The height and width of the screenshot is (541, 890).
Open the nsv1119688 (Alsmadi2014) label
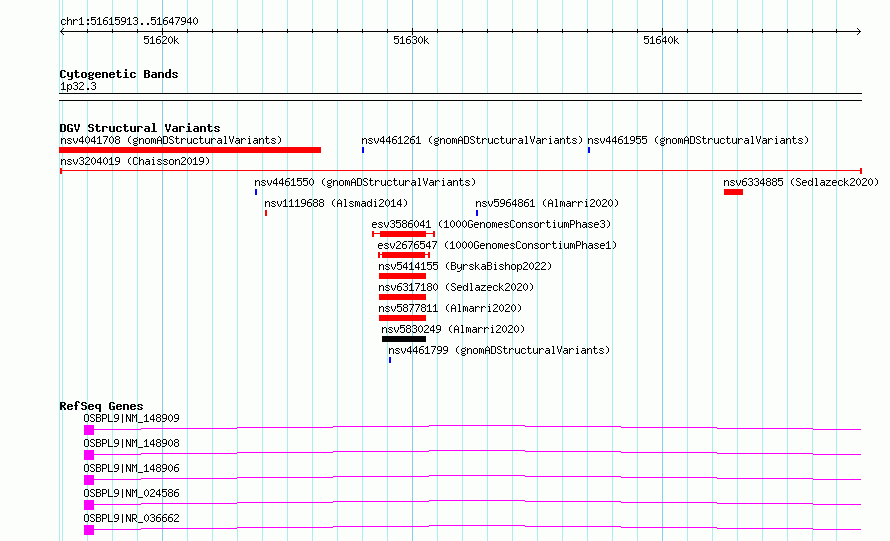(x=336, y=203)
